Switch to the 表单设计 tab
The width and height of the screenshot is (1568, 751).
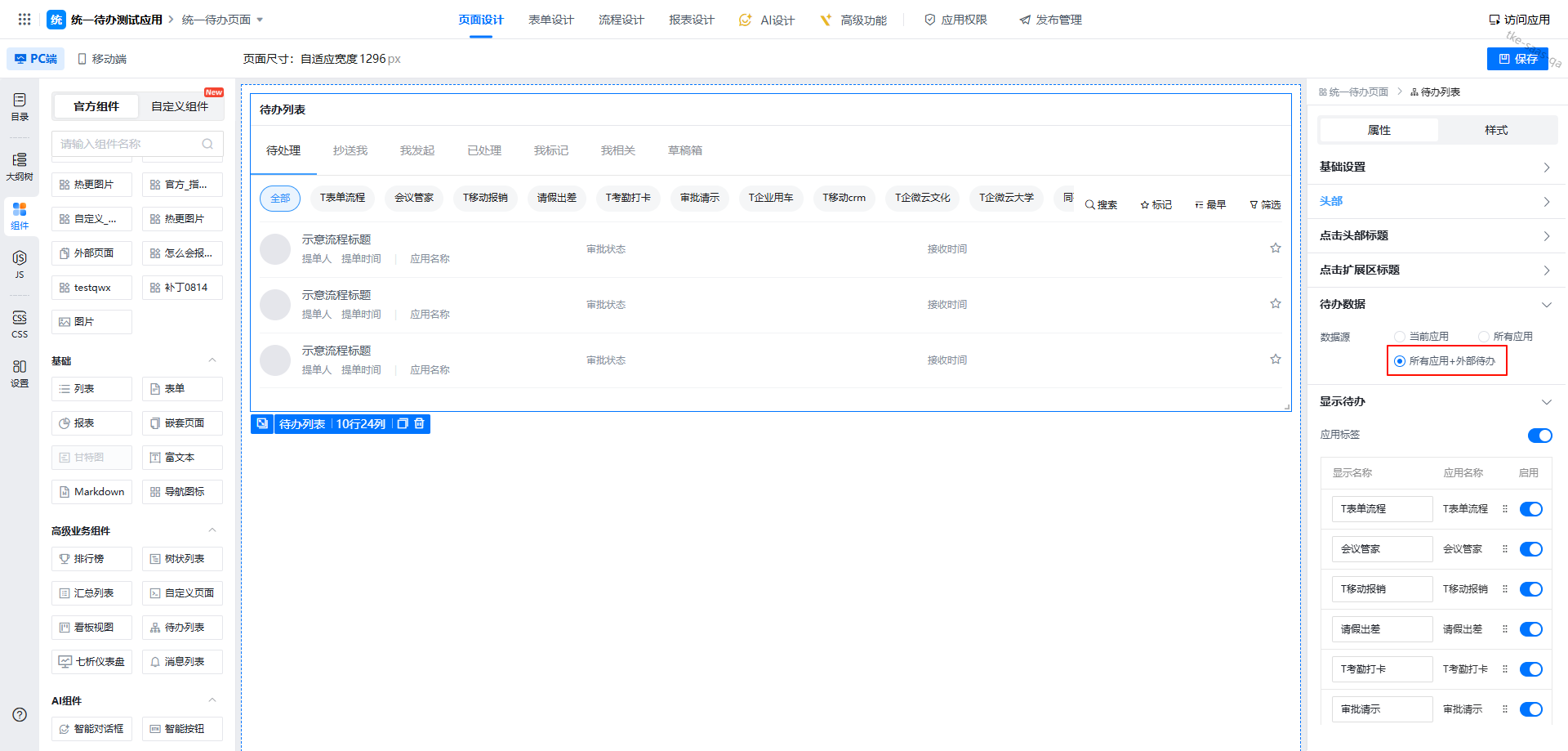550,20
